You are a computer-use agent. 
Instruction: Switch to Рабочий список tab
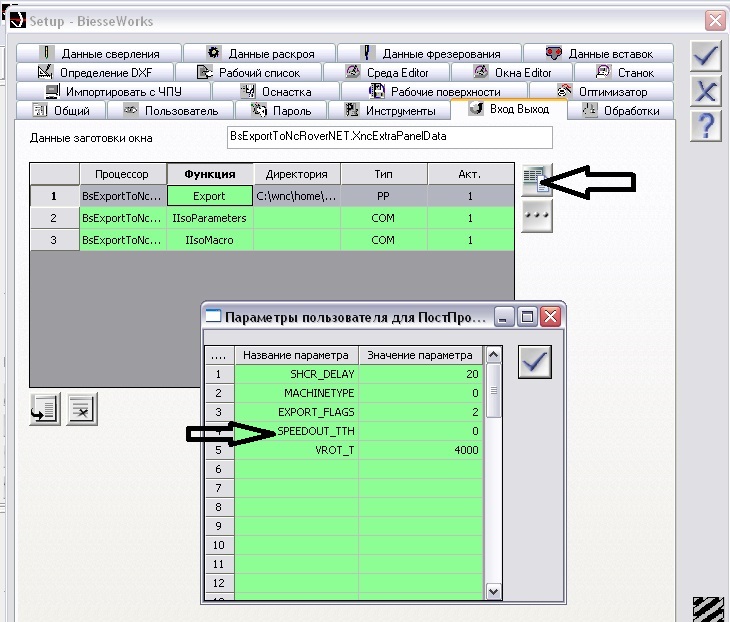248,73
